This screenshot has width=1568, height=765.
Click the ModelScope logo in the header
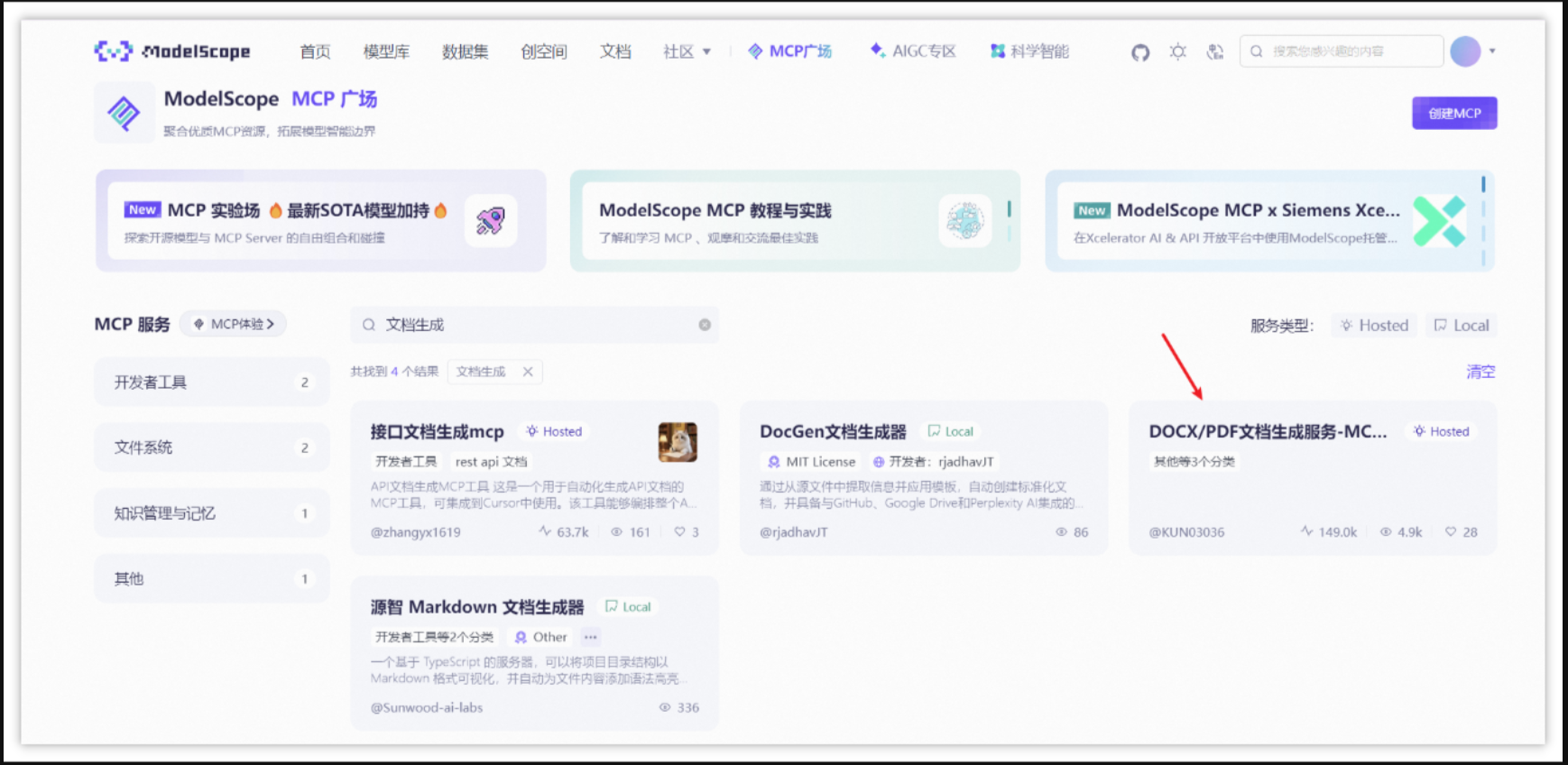[172, 51]
